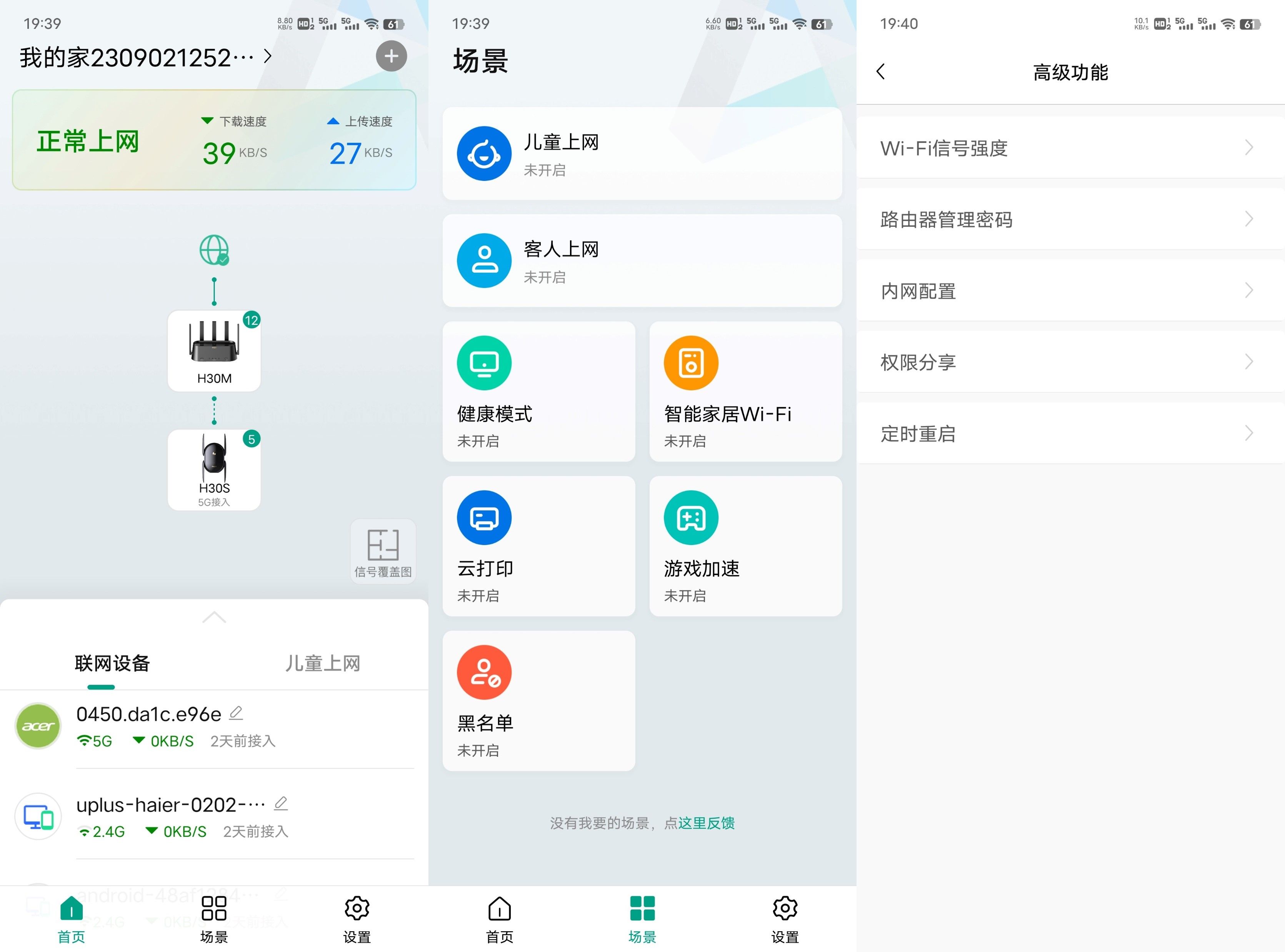Image resolution: width=1285 pixels, height=952 pixels.
Task: Open 儿童上网 scene icon
Action: pos(484,153)
